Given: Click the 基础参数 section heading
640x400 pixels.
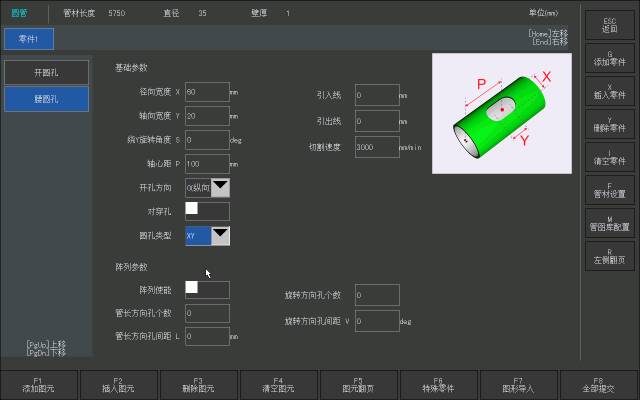Looking at the screenshot, I should point(131,68).
